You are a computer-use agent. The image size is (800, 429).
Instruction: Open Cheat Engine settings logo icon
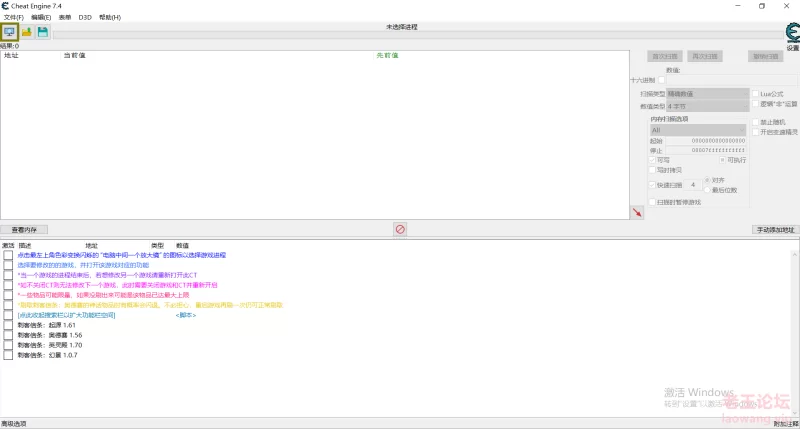pyautogui.click(x=792, y=33)
